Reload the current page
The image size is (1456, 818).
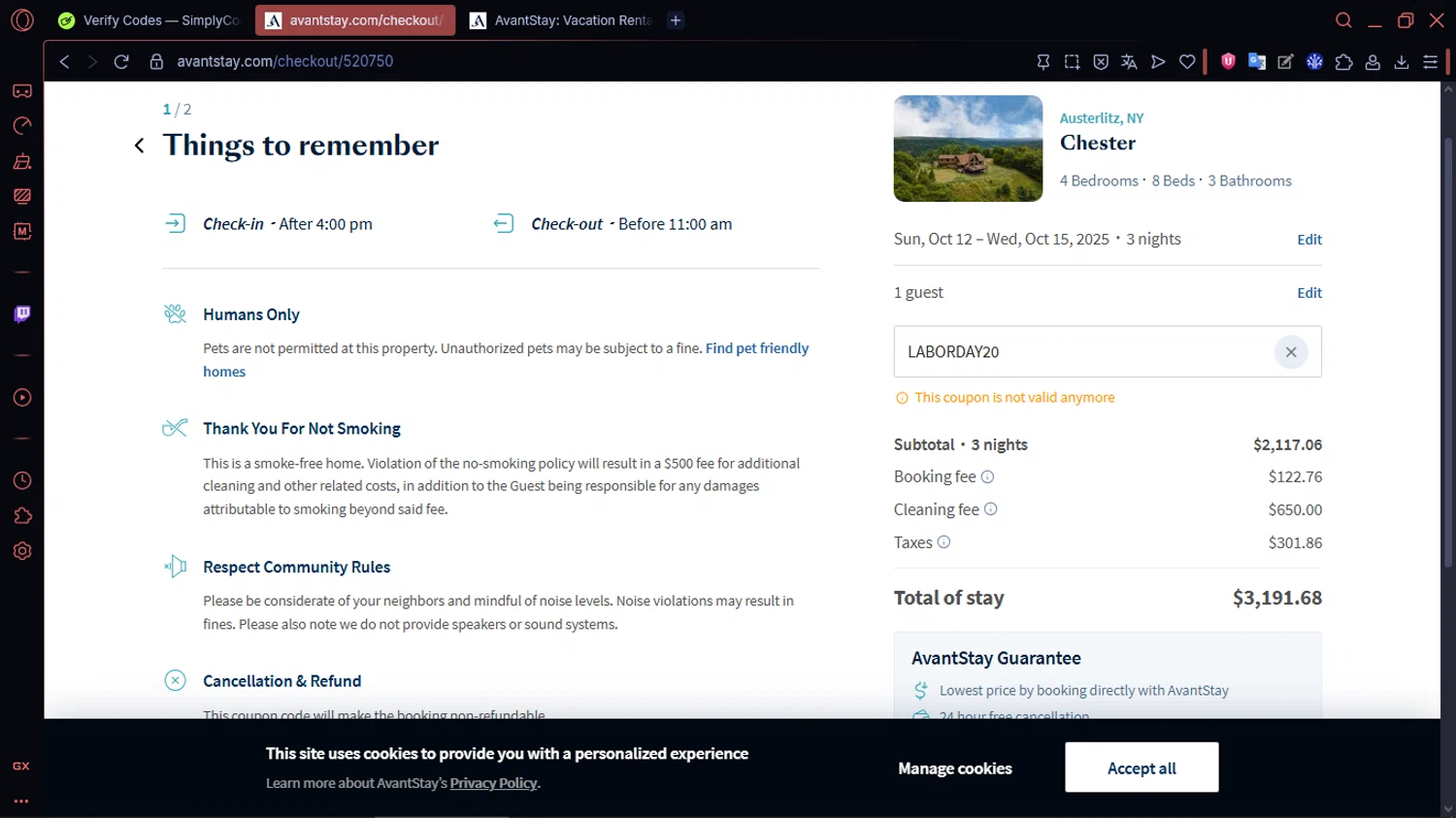coord(121,61)
